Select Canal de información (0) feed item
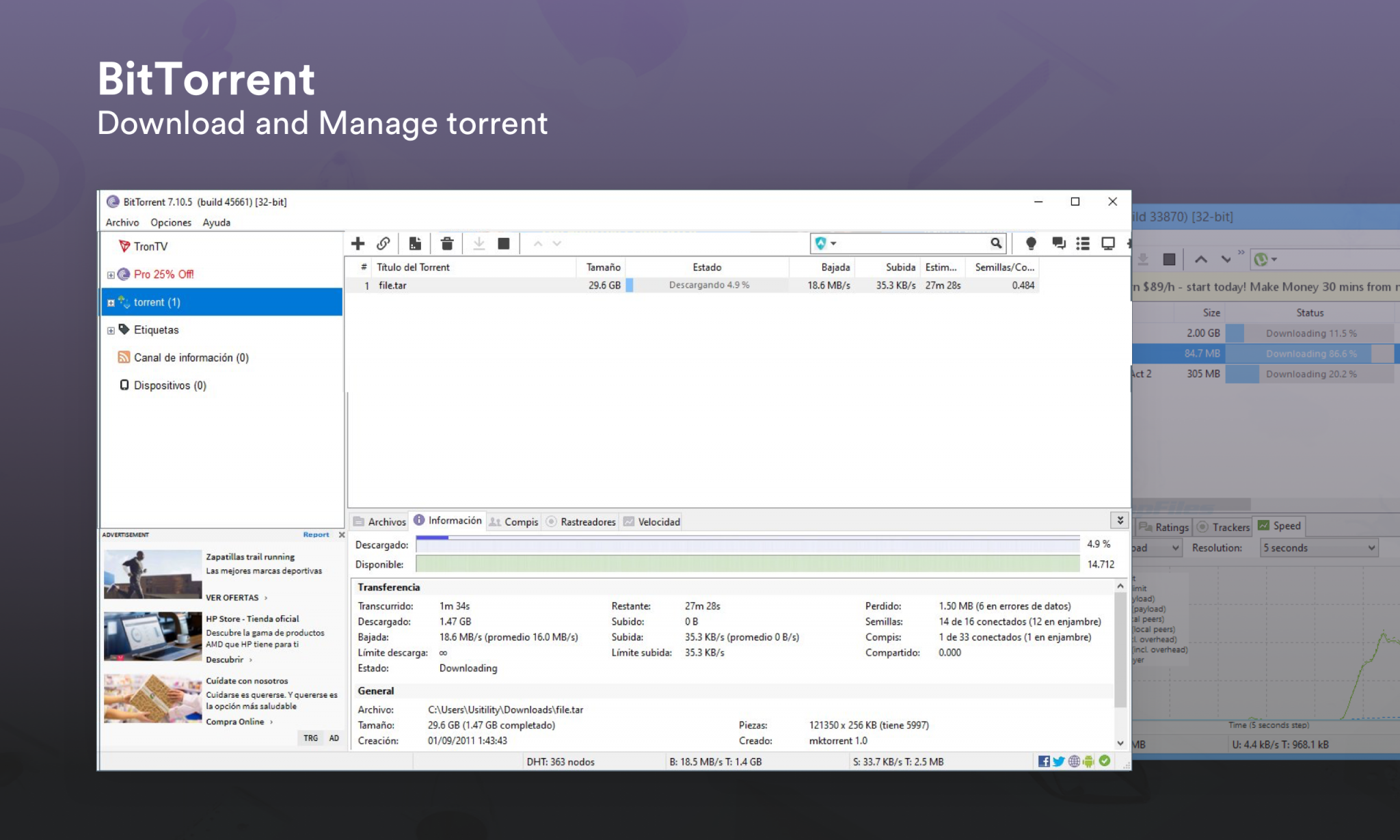This screenshot has height=840, width=1400. click(191, 357)
